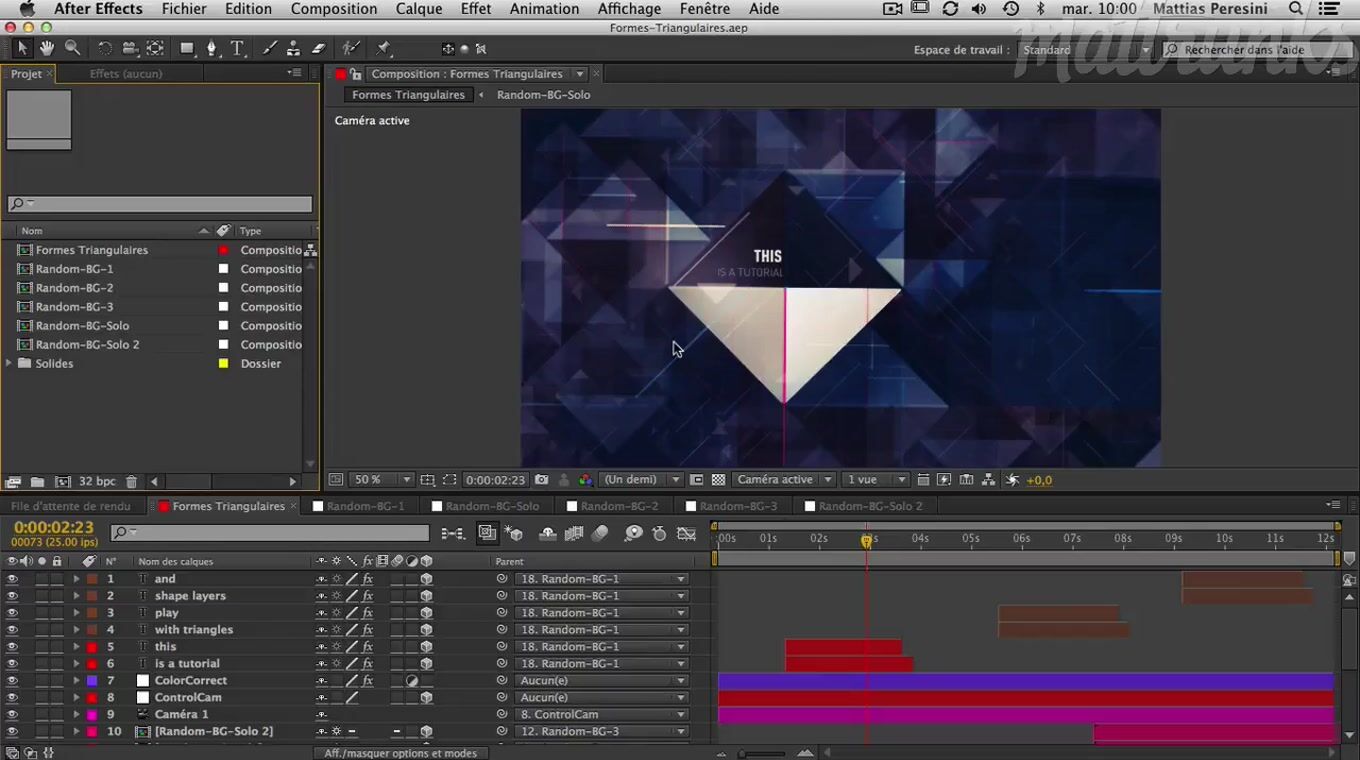Expand the Solides folder

tap(9, 364)
